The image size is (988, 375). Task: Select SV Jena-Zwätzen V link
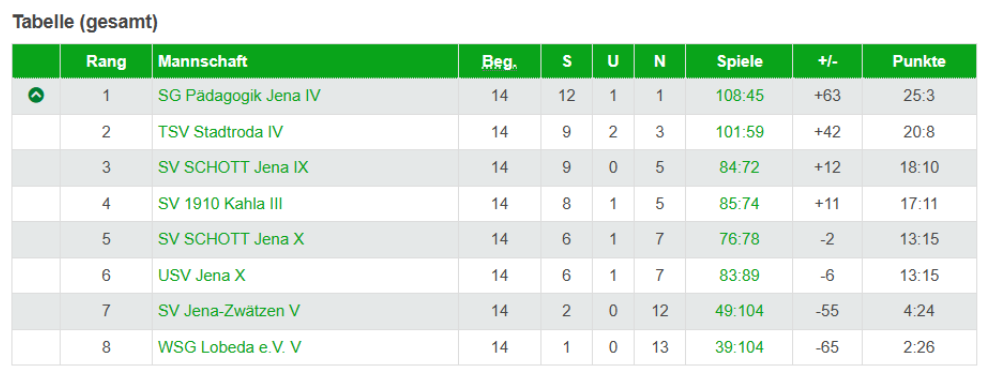[229, 311]
